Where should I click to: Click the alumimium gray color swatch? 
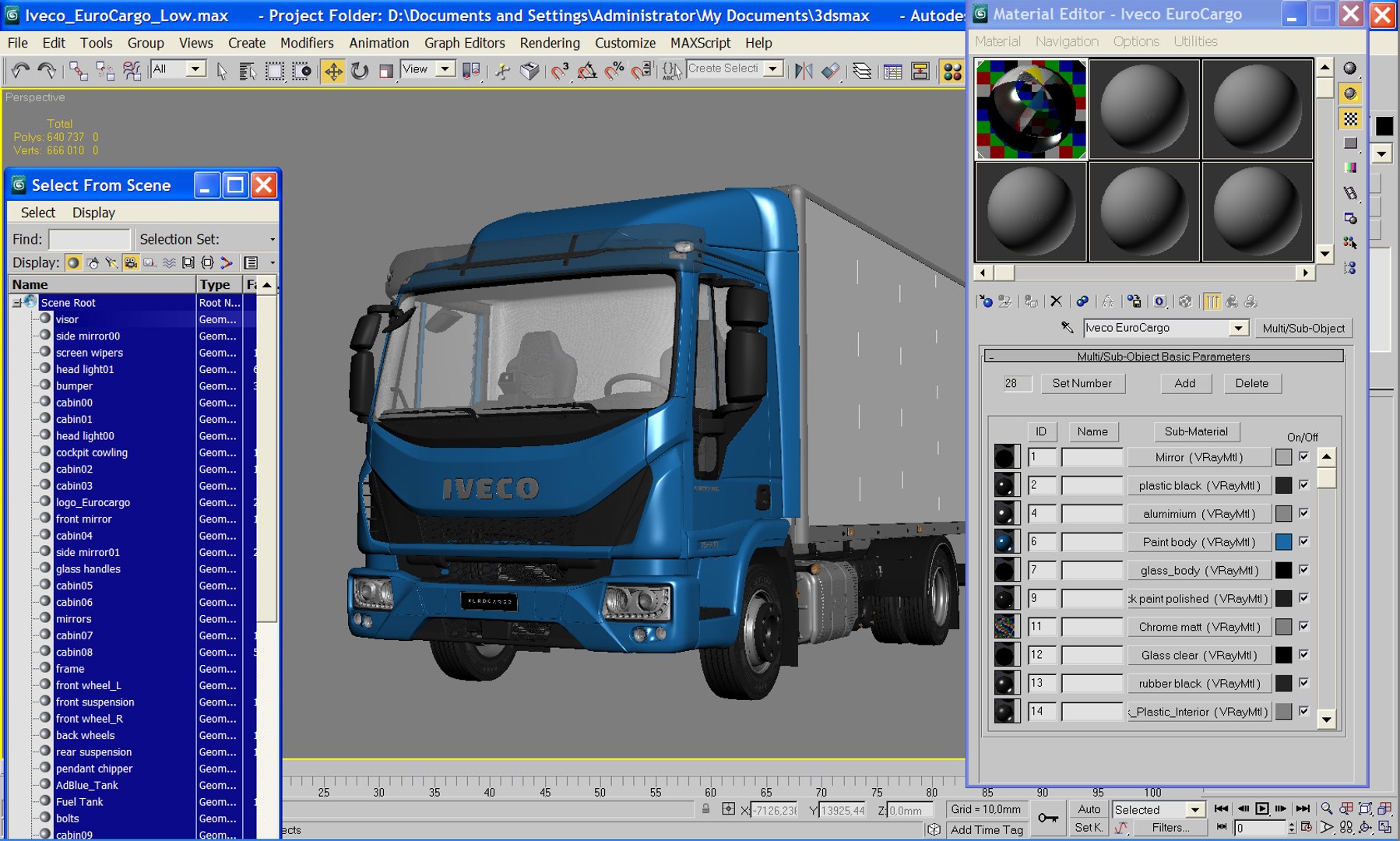pyautogui.click(x=1284, y=513)
